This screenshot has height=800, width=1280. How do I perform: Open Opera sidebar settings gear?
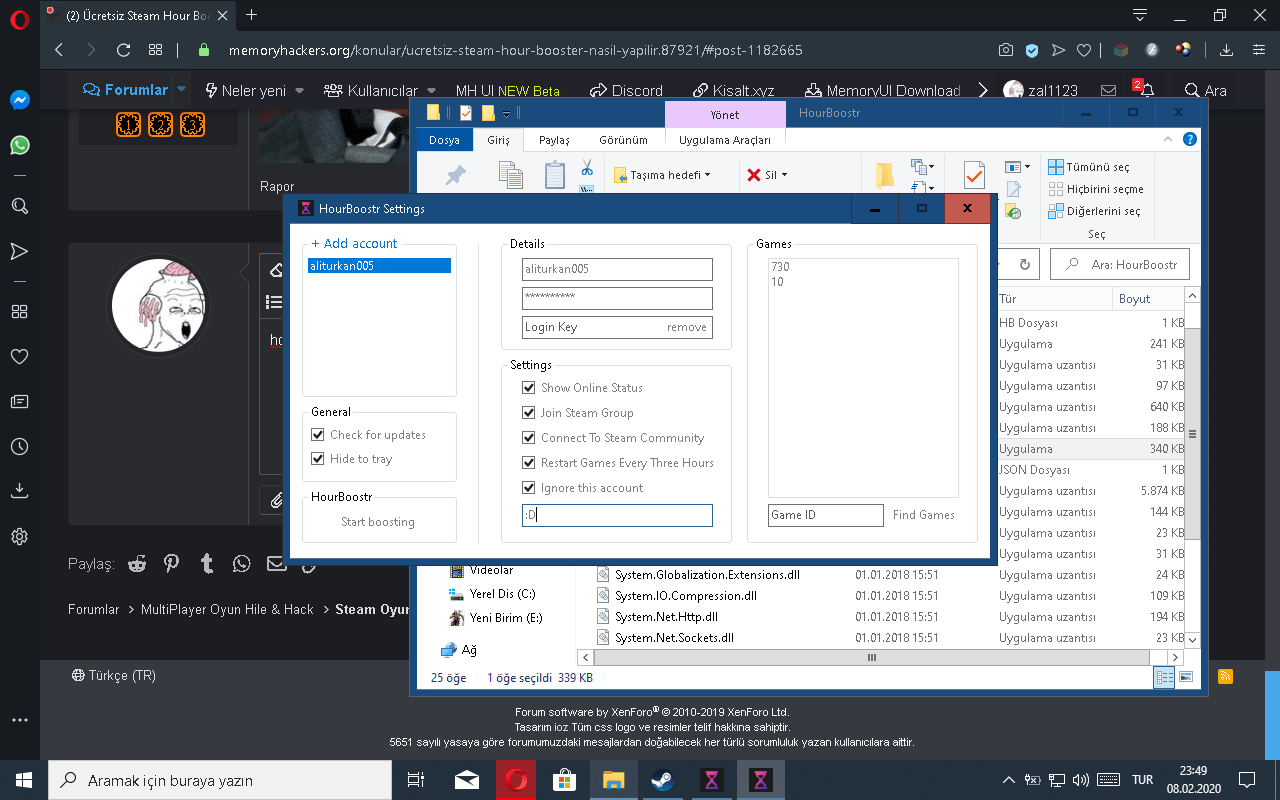tap(19, 537)
